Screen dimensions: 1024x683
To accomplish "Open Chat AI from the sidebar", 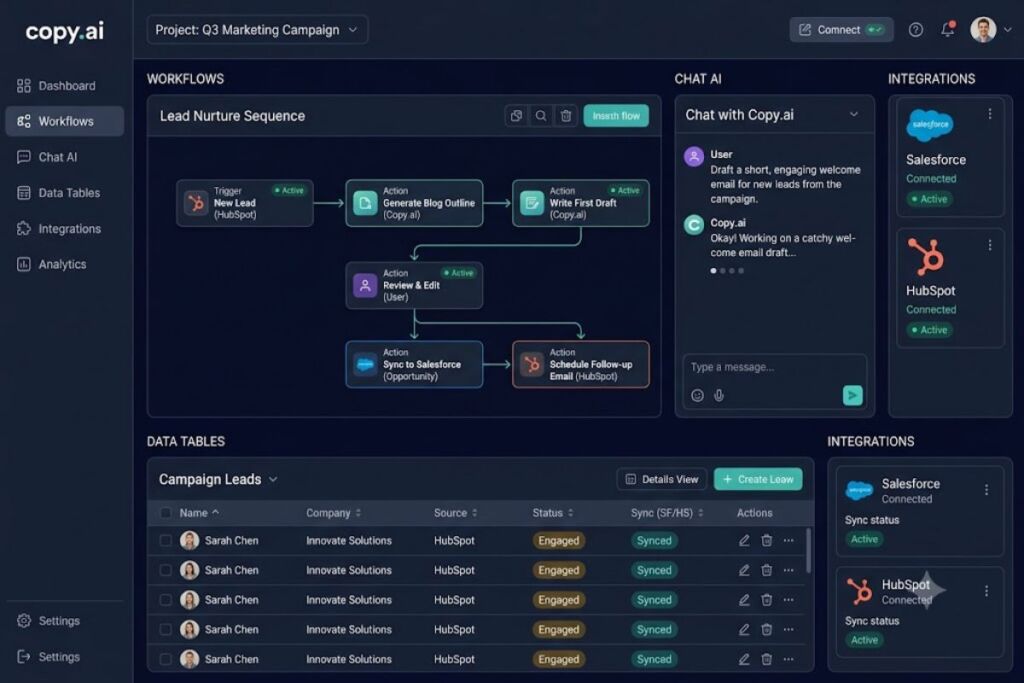I will click(x=64, y=157).
